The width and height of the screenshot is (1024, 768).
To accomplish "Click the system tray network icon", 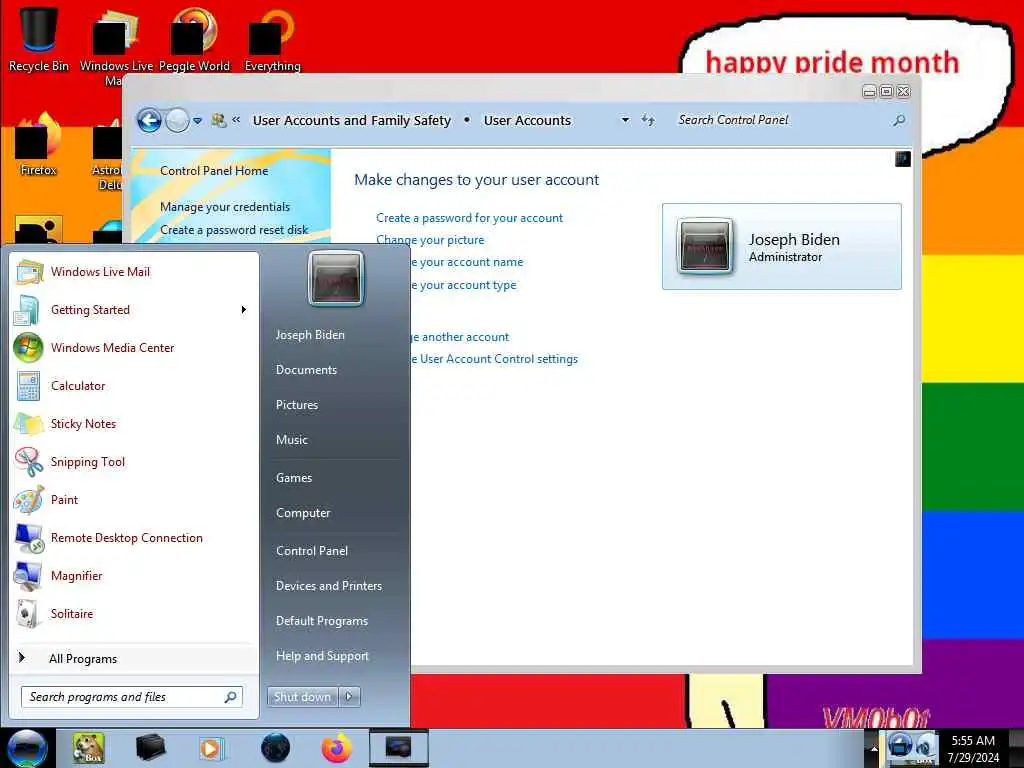I will click(x=899, y=745).
